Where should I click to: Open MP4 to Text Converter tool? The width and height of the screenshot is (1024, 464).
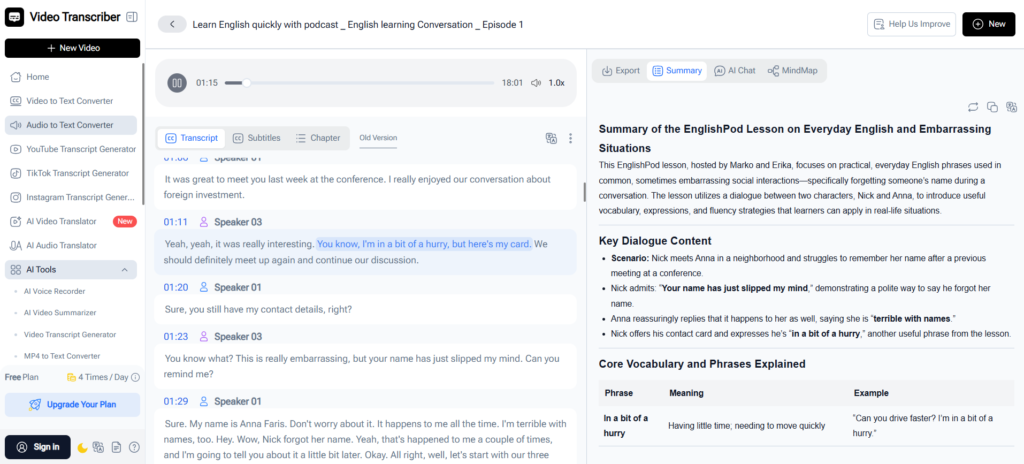62,356
